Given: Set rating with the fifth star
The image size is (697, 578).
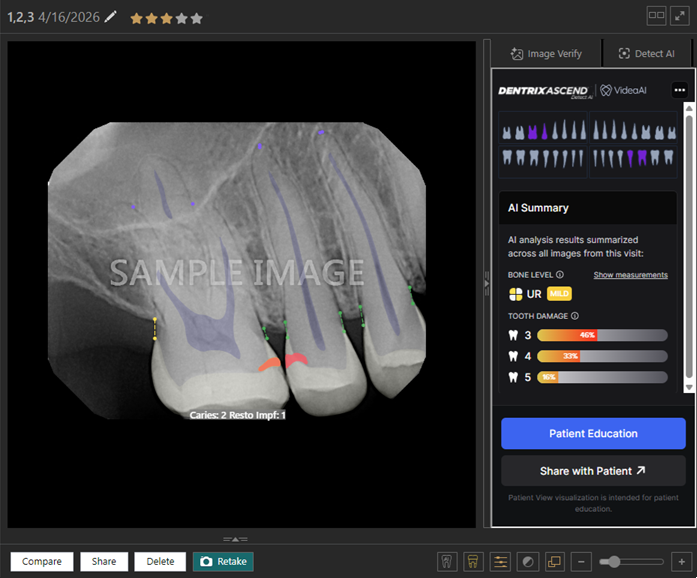Looking at the screenshot, I should [x=197, y=18].
